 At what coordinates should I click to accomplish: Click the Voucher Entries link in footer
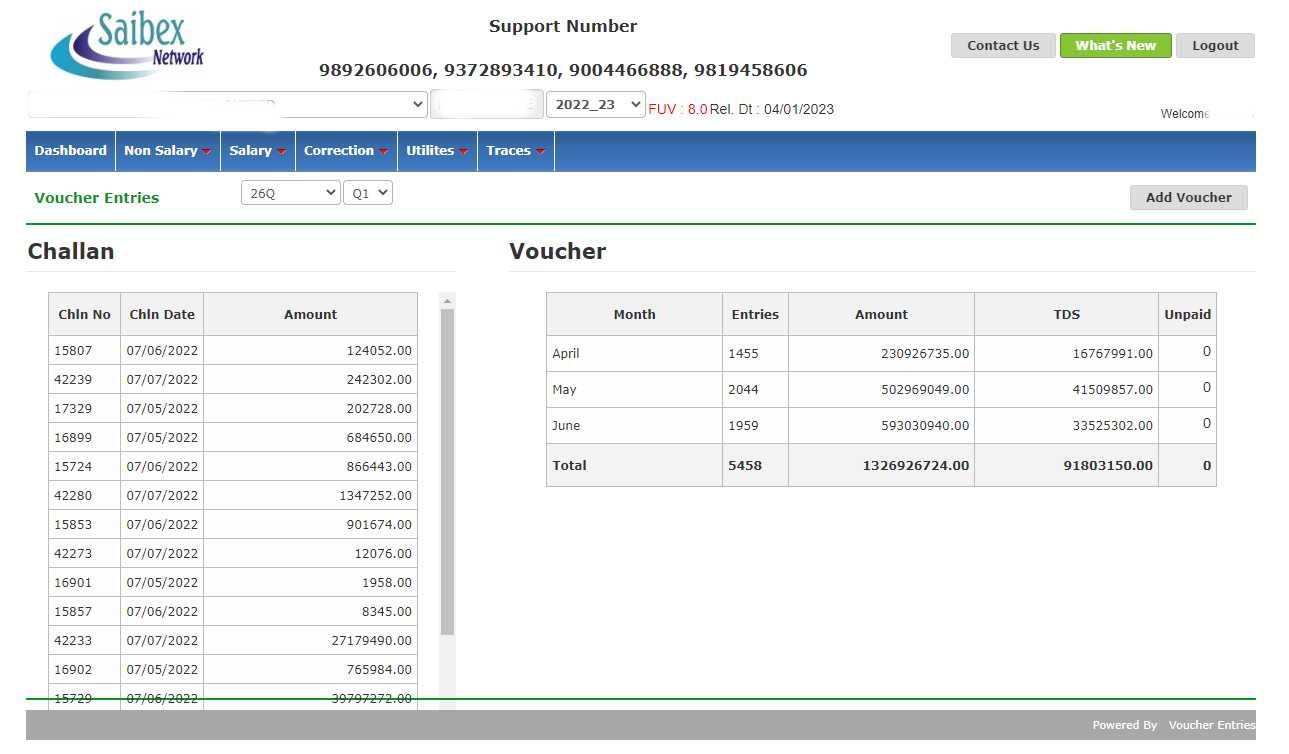[x=1212, y=724]
